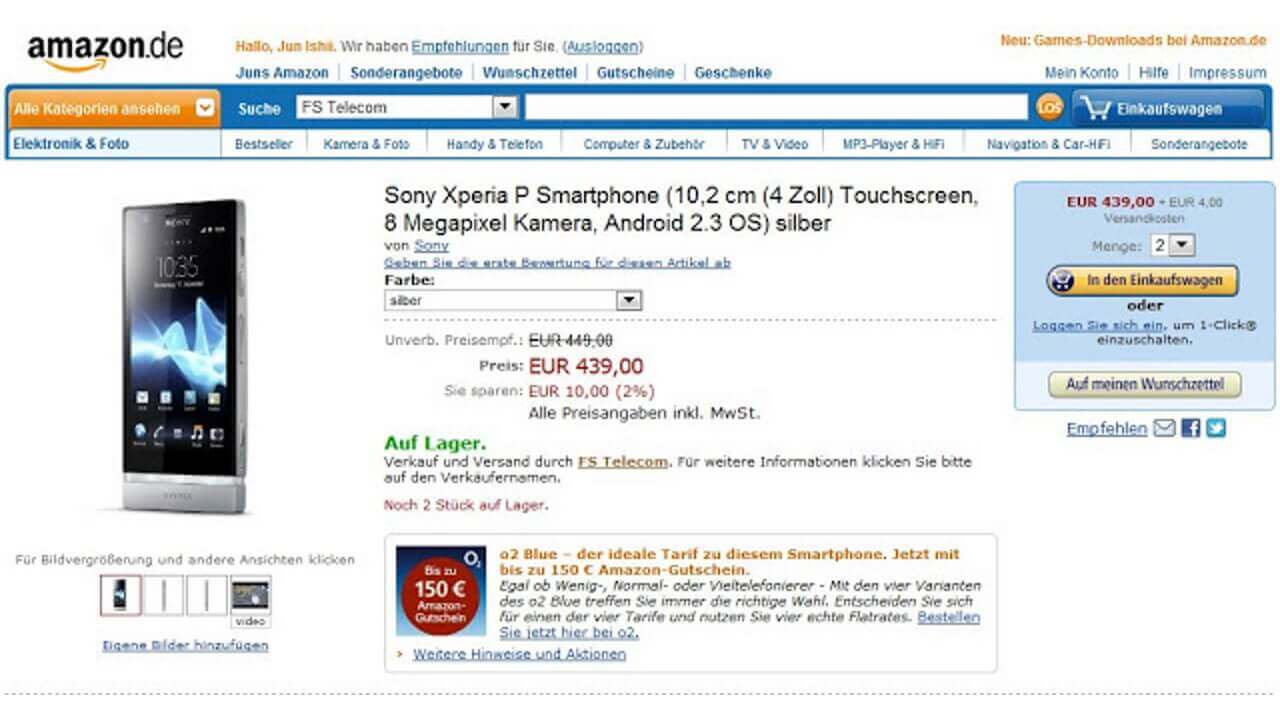Expand the Alle Kategorien ansehen dropdown

coord(113,108)
